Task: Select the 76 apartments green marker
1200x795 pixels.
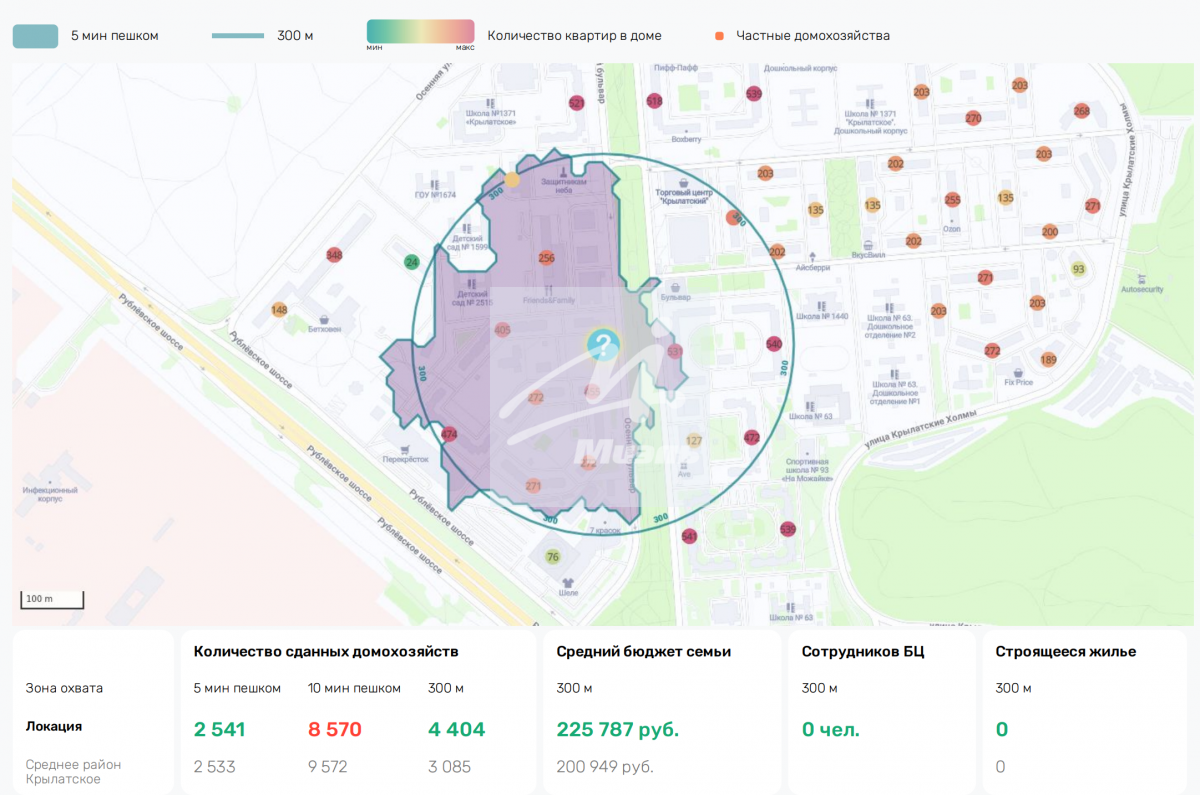Action: coord(553,556)
